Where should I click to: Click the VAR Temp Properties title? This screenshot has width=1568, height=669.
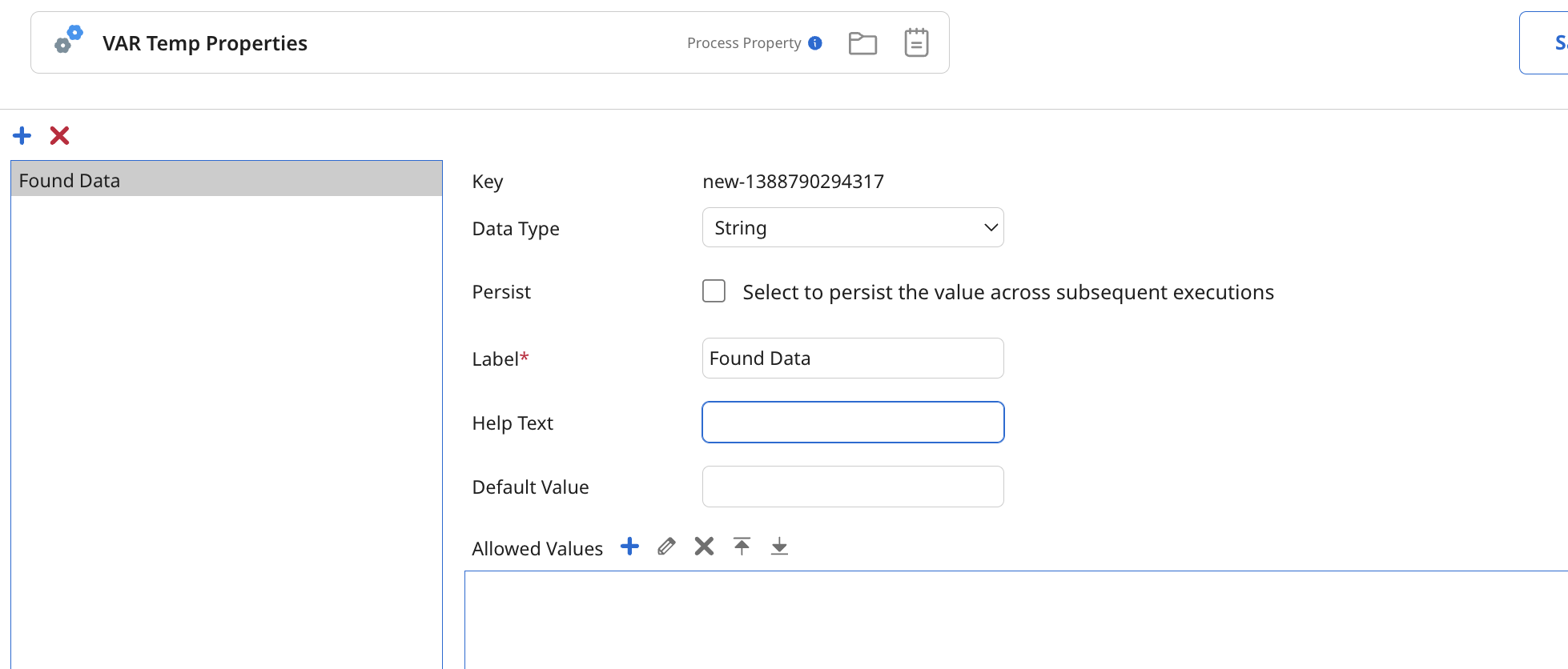[x=205, y=43]
